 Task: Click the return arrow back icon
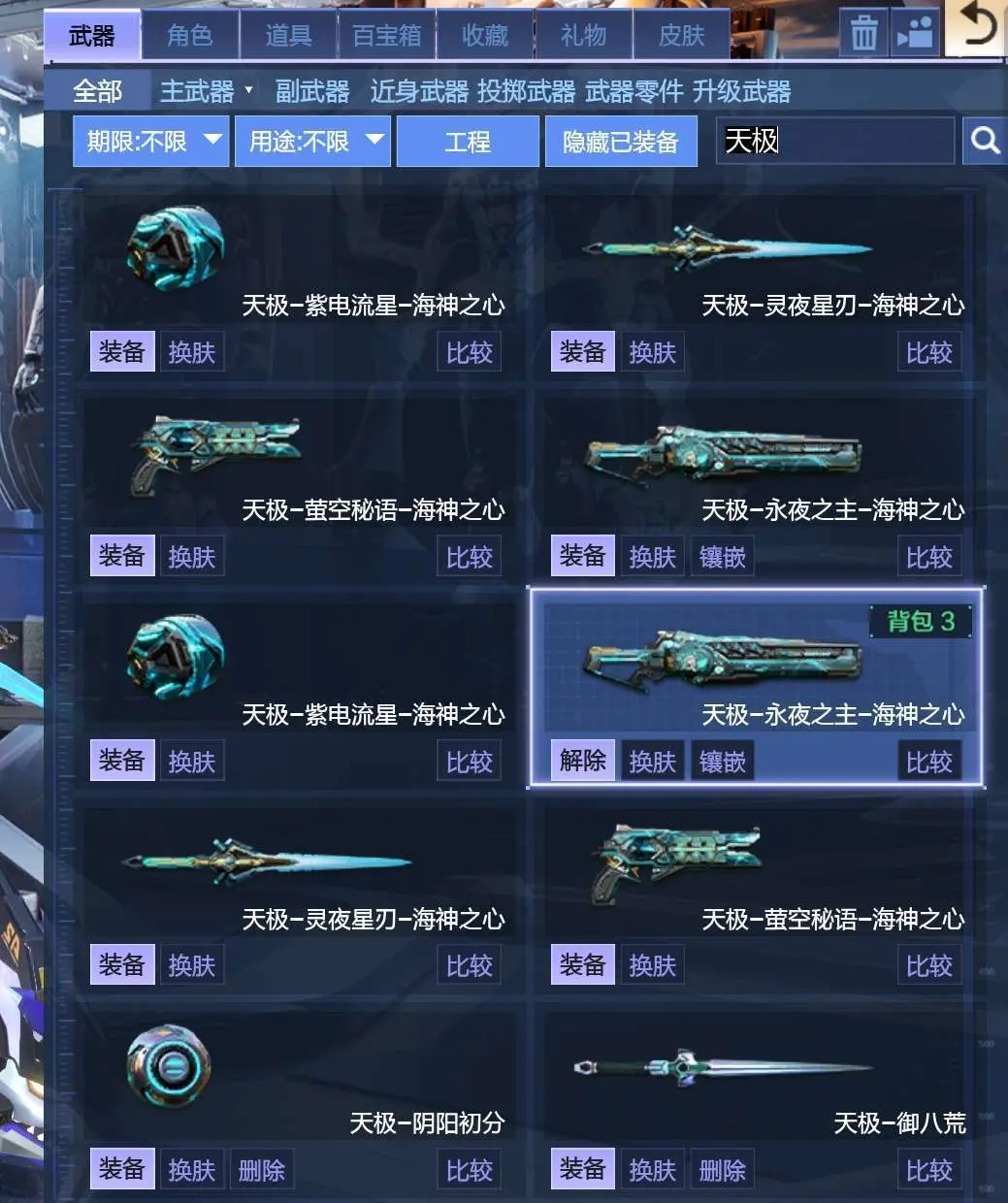[976, 28]
